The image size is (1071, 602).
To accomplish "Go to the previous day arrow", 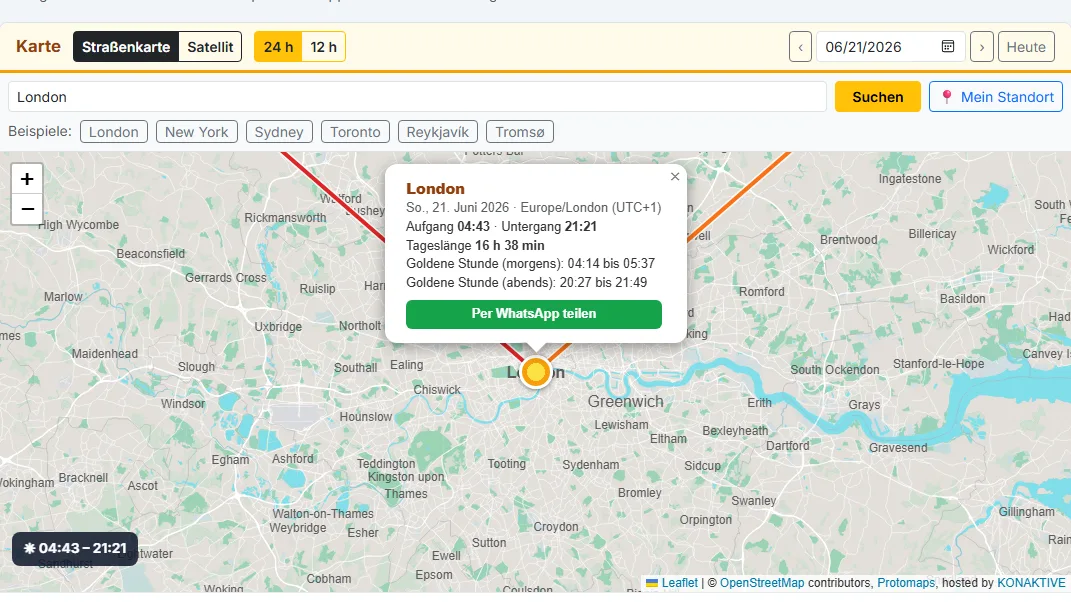I will click(801, 47).
